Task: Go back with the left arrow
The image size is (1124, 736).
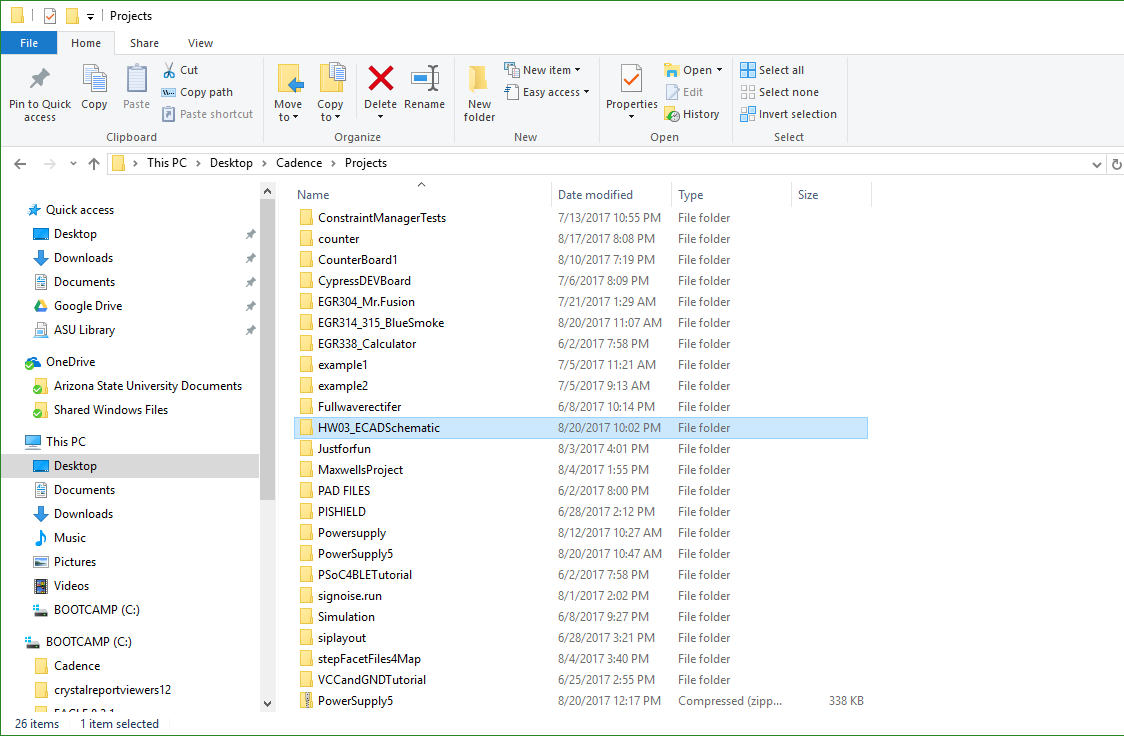Action: coord(20,164)
